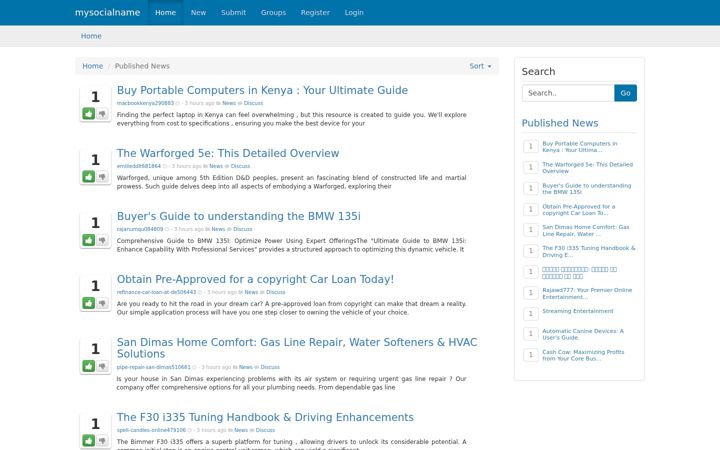720x450 pixels.
Task: Downvote the Pre-Approved Car Loan post
Action: pos(102,303)
